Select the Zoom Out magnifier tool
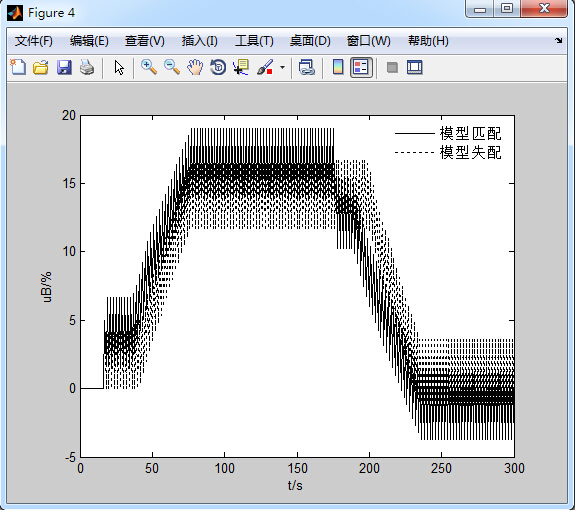The height and width of the screenshot is (510, 575). coord(172,67)
